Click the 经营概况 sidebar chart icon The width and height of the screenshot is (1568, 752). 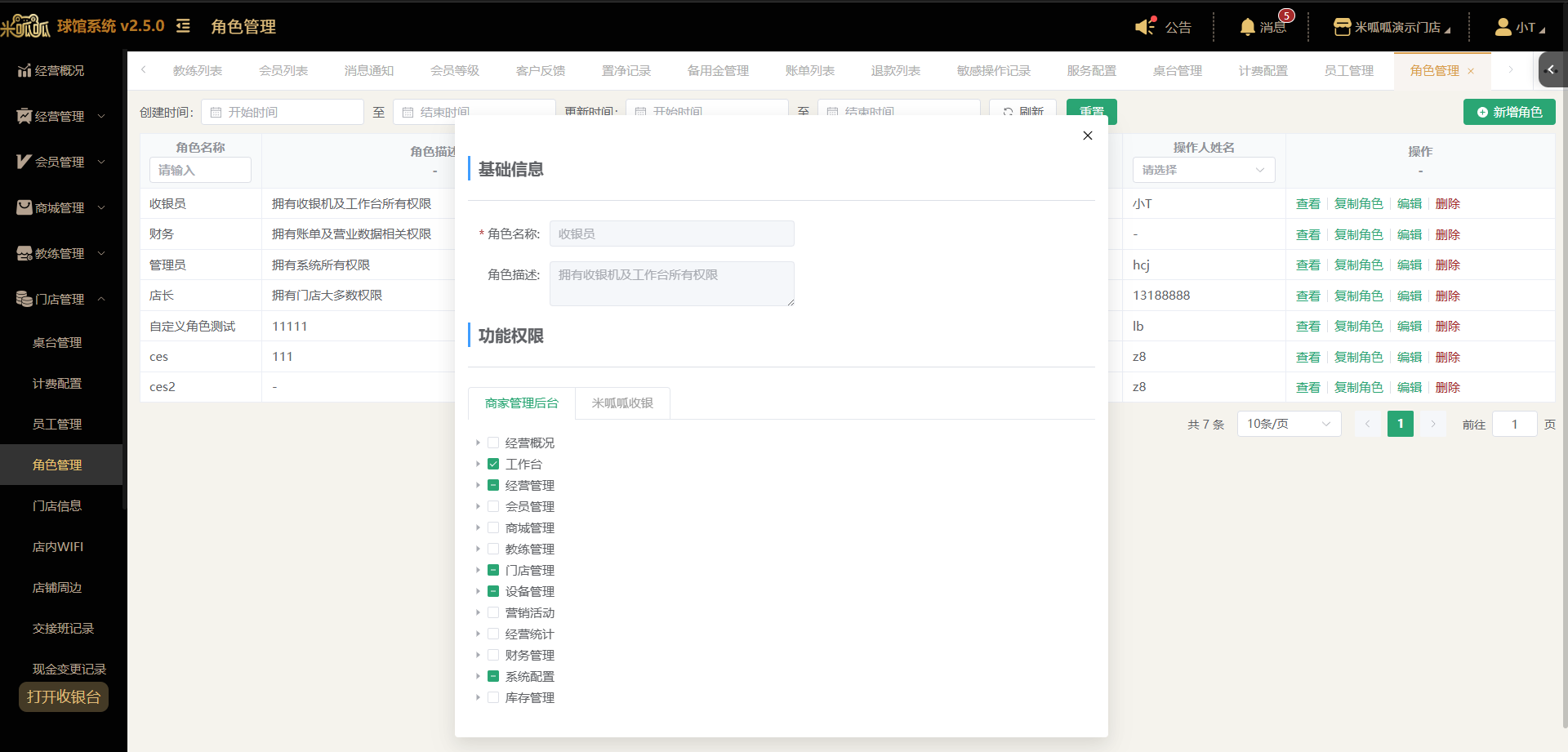24,70
